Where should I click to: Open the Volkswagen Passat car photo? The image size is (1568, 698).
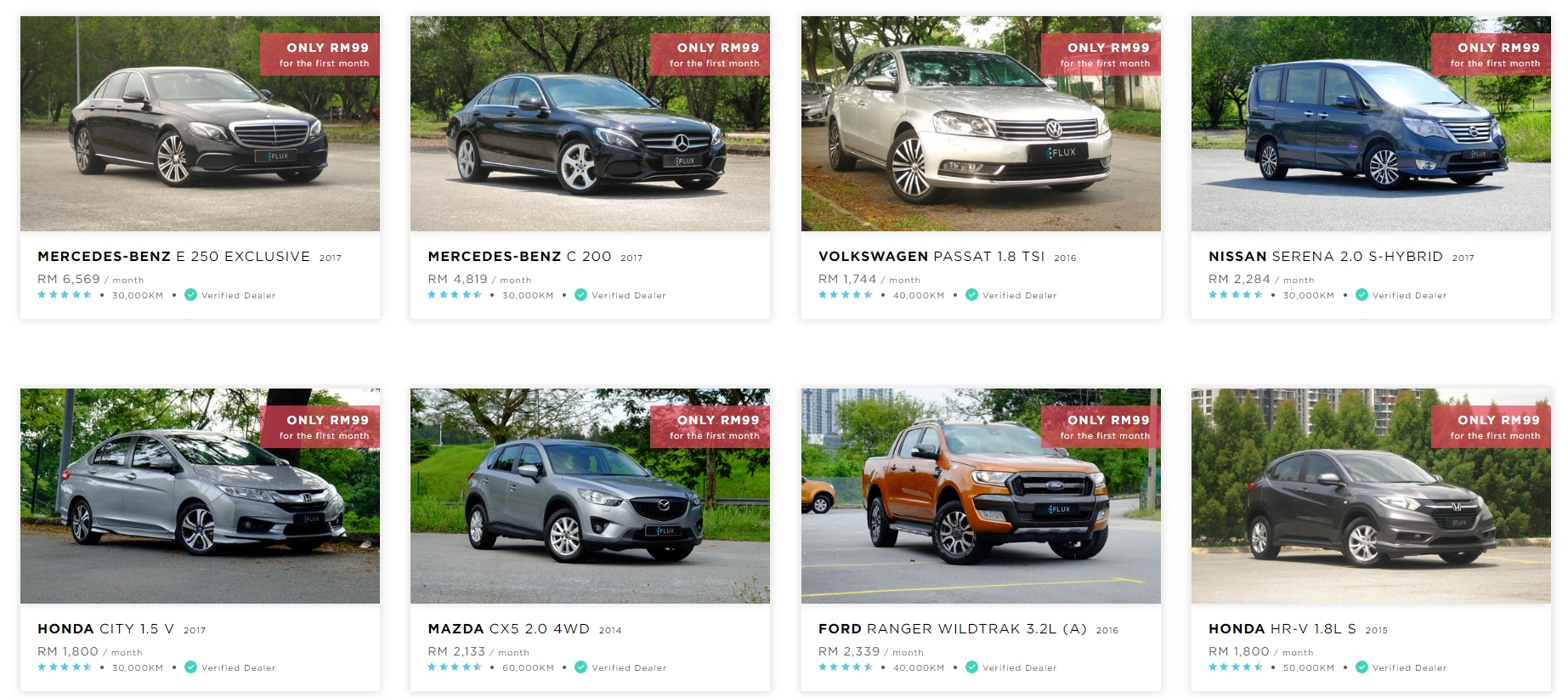tap(981, 123)
